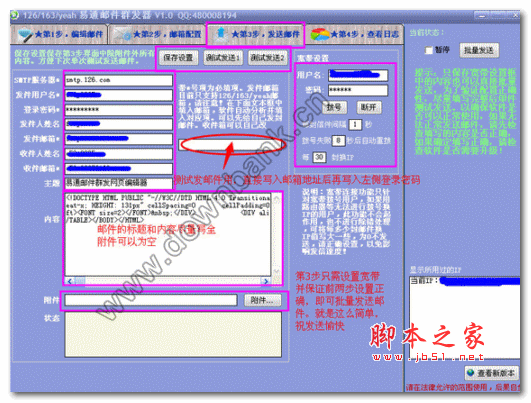Close the window via title bar X
The image size is (531, 403).
(x=515, y=15)
